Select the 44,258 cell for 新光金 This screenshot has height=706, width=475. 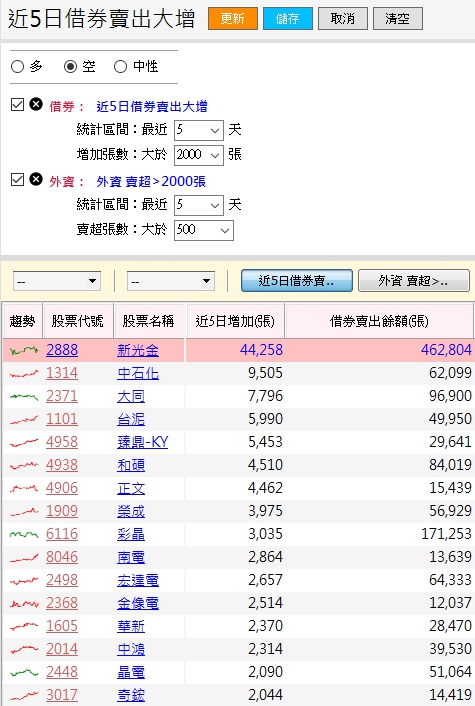coord(235,350)
